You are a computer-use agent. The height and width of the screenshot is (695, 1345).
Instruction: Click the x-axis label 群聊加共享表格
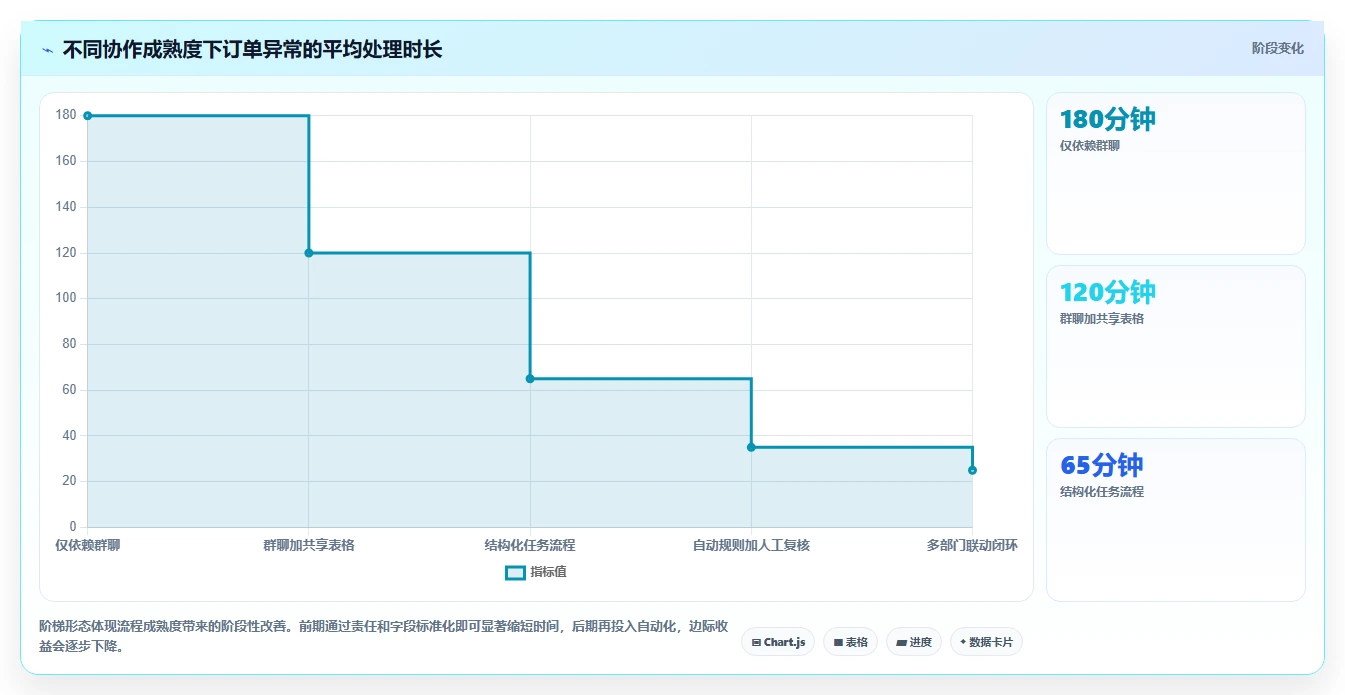point(309,545)
